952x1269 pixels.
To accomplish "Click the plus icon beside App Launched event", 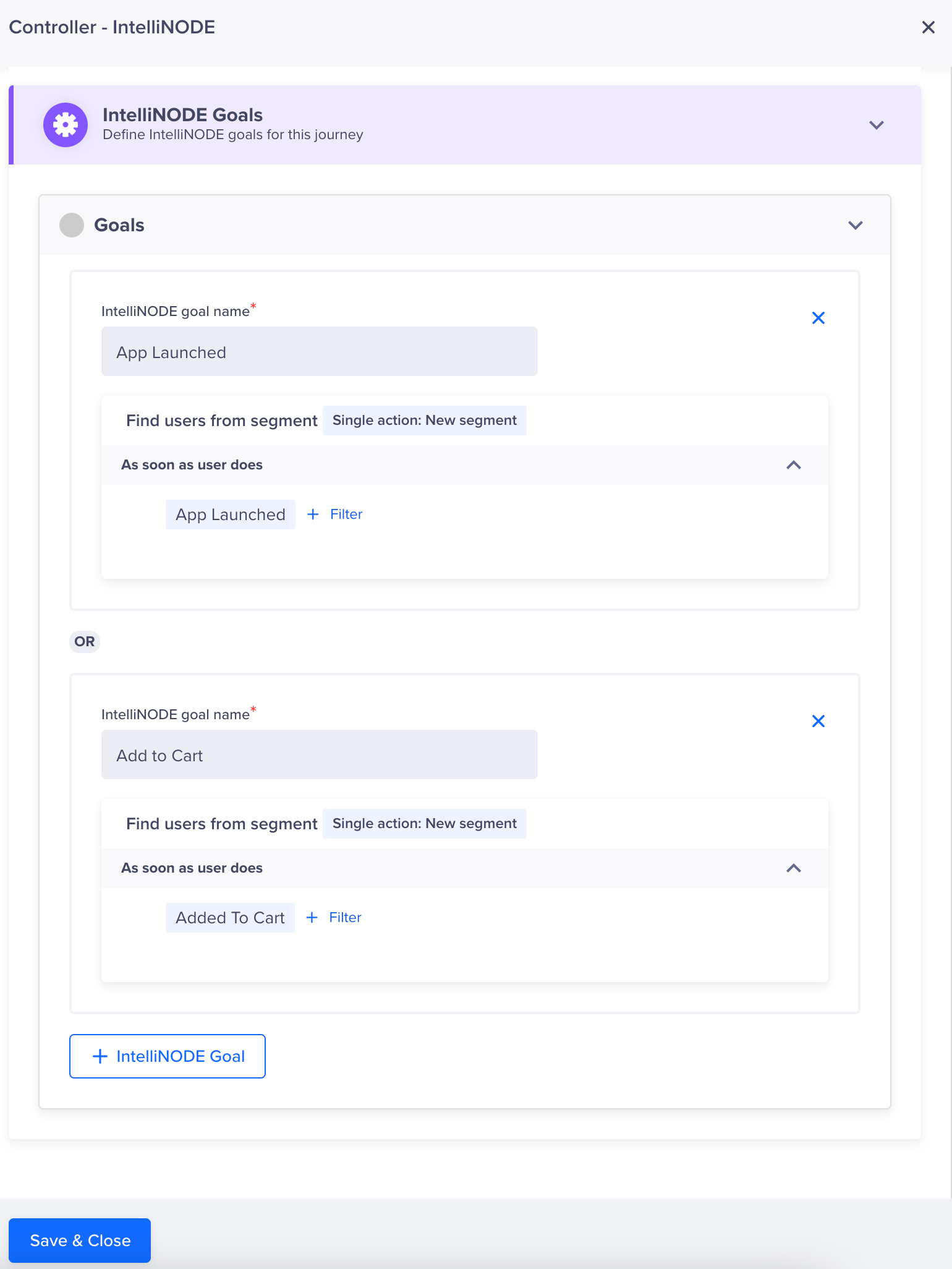I will click(x=313, y=515).
